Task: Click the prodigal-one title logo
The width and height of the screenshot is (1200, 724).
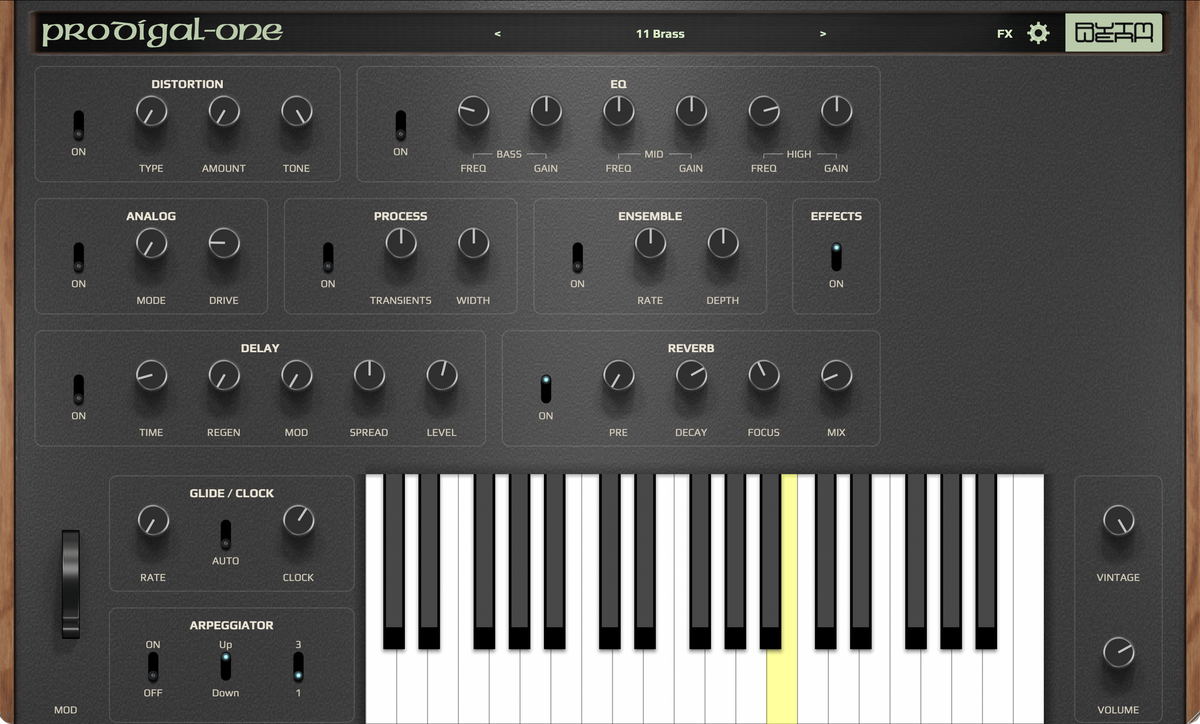Action: (x=162, y=33)
